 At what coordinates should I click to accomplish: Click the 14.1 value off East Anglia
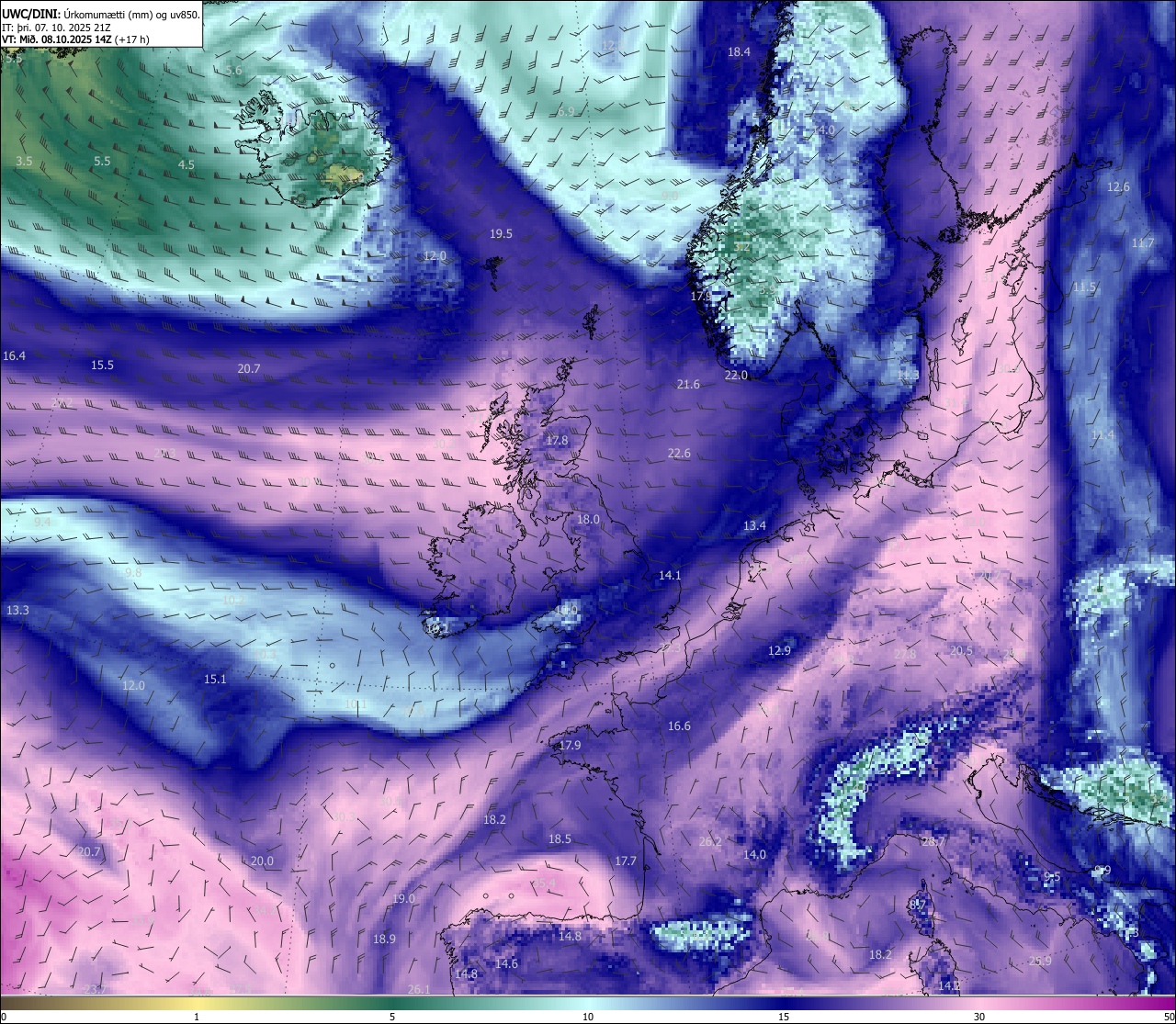[670, 575]
